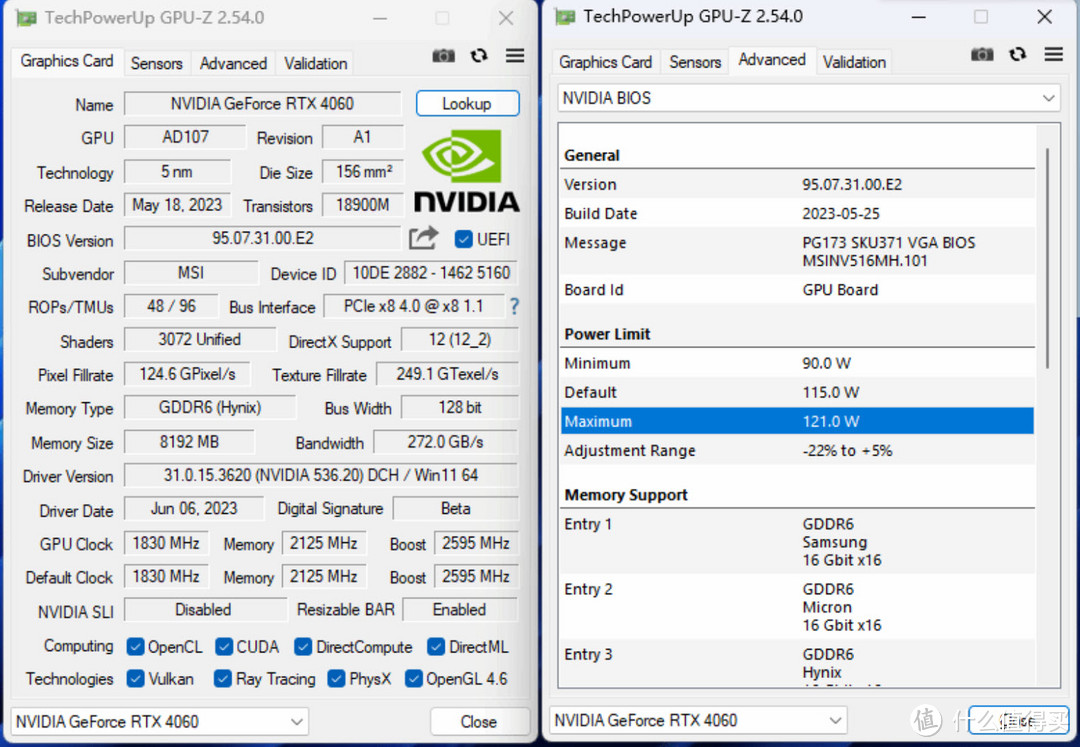Click the Subvendor MSI field
This screenshot has width=1080, height=747.
click(x=191, y=273)
